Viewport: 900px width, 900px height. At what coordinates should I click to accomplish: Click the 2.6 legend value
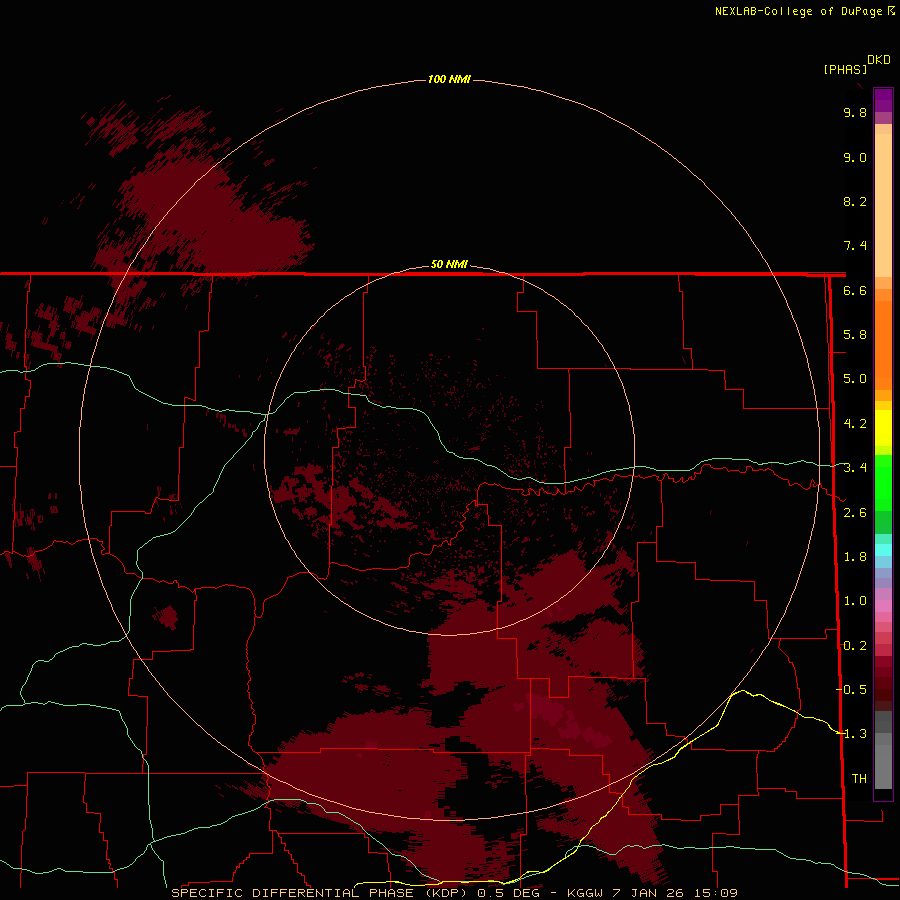tap(855, 513)
